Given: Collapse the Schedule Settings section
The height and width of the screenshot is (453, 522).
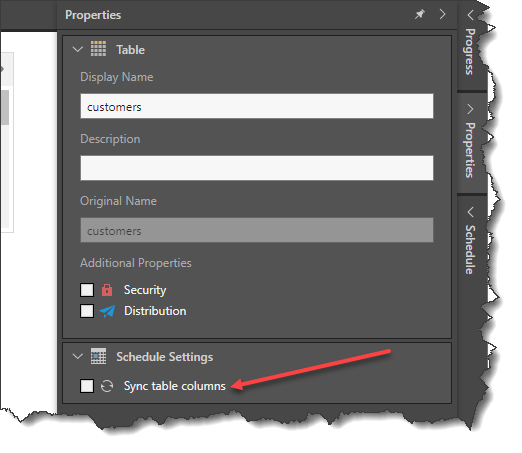Looking at the screenshot, I should pos(77,357).
